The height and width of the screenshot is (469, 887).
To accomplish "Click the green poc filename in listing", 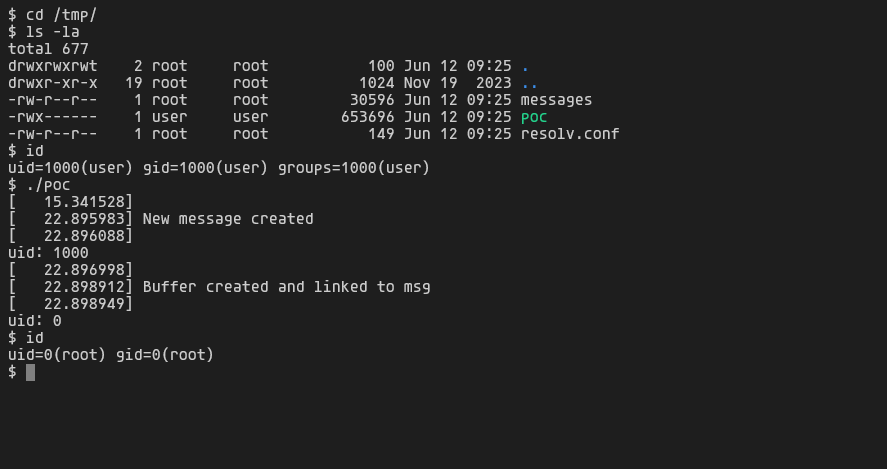I will click(534, 117).
